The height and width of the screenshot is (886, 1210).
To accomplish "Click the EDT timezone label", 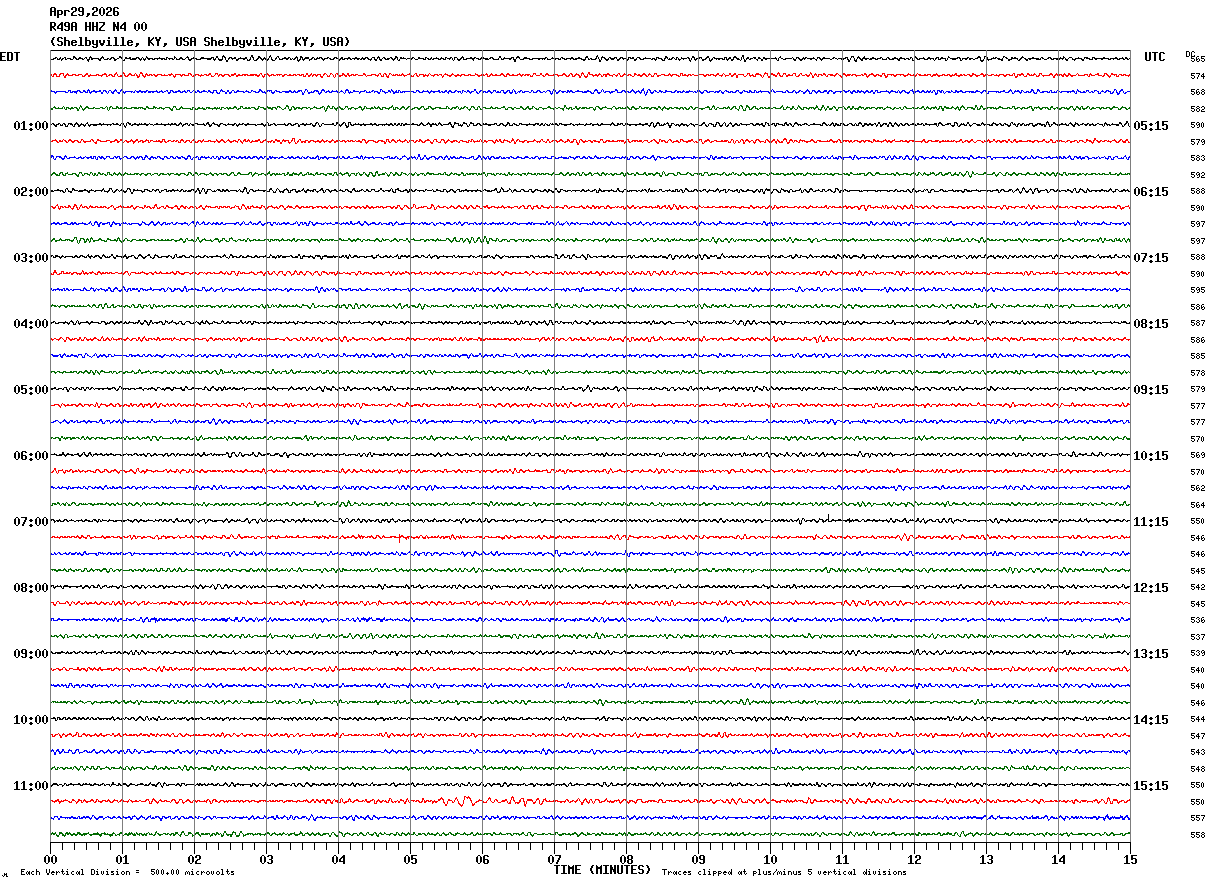I will click(x=10, y=57).
